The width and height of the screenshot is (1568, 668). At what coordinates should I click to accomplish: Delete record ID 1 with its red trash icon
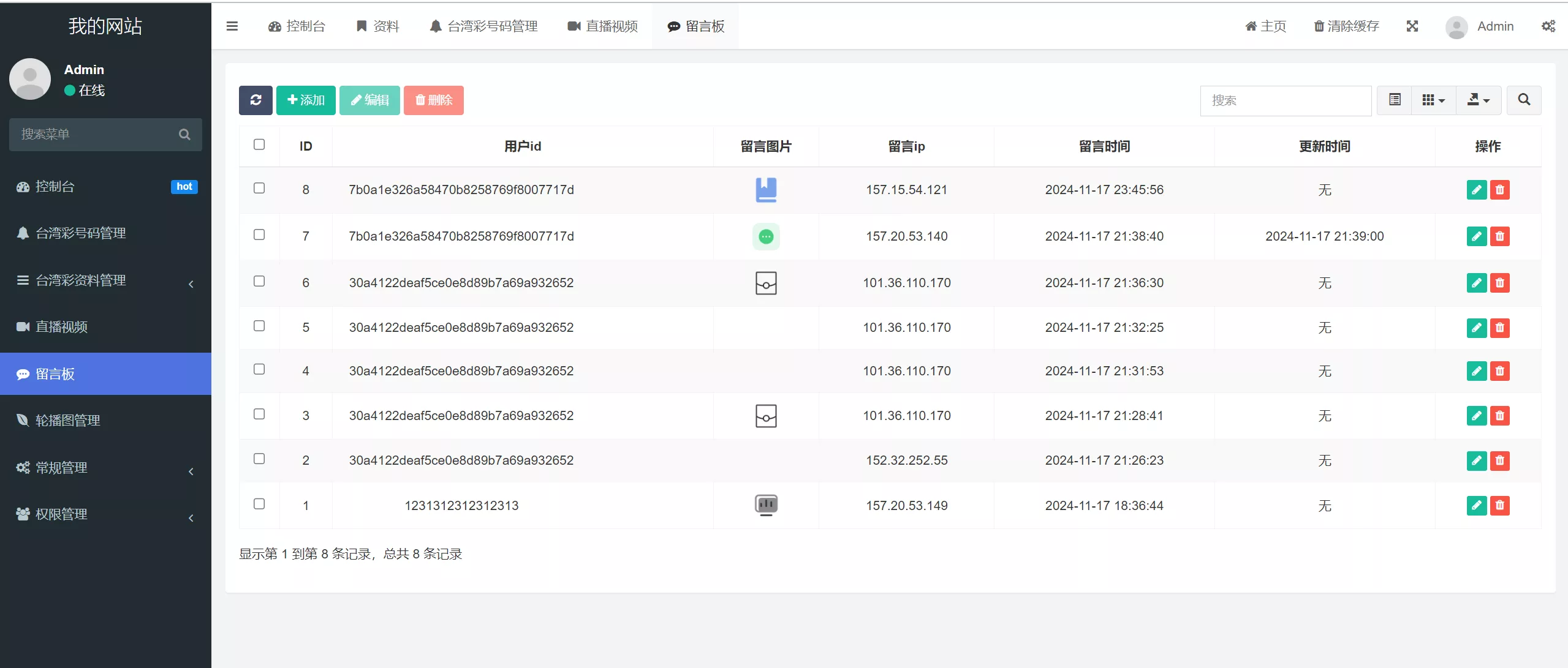pyautogui.click(x=1501, y=506)
